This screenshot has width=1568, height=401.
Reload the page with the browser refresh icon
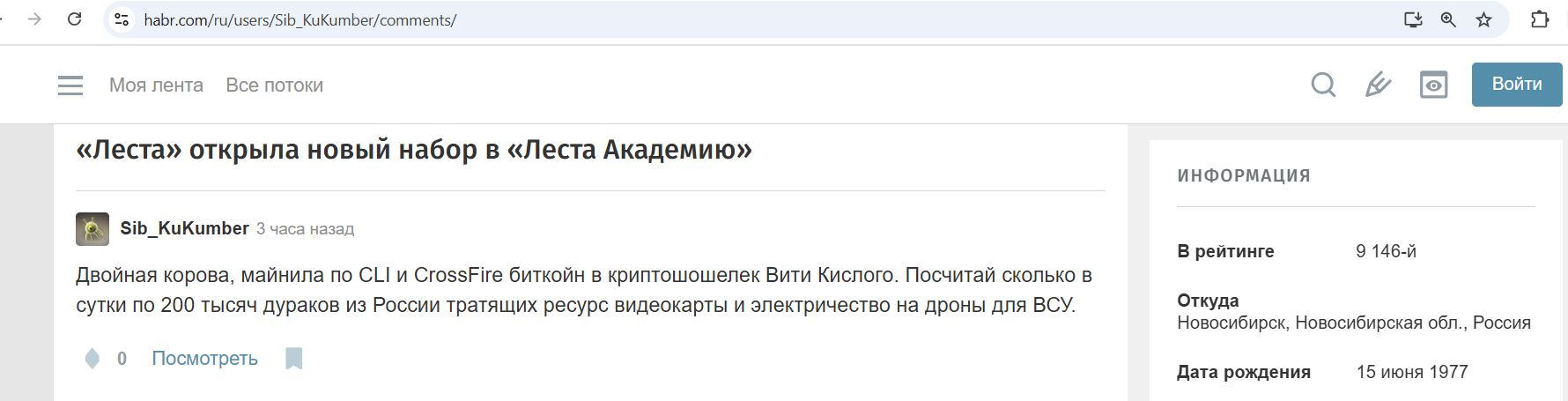[x=75, y=19]
